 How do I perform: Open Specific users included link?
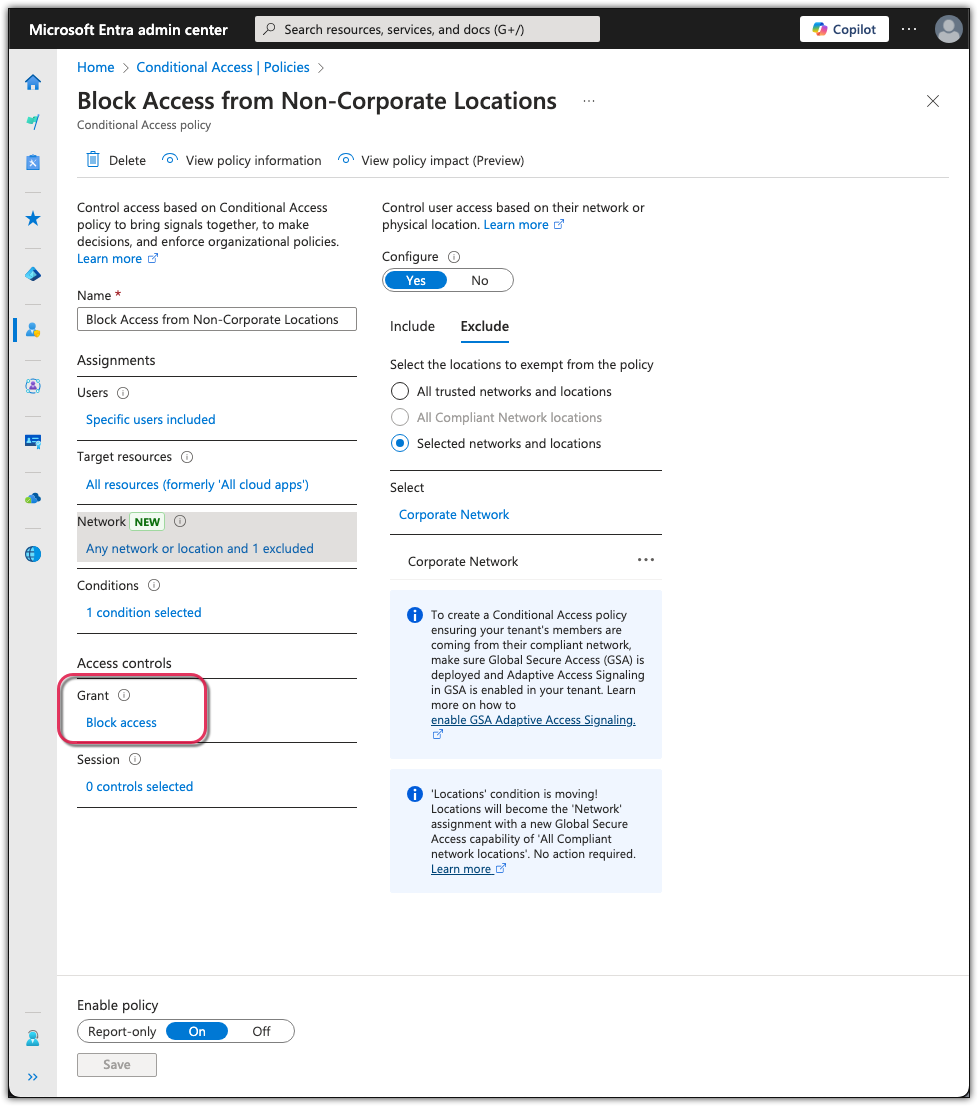pos(151,420)
